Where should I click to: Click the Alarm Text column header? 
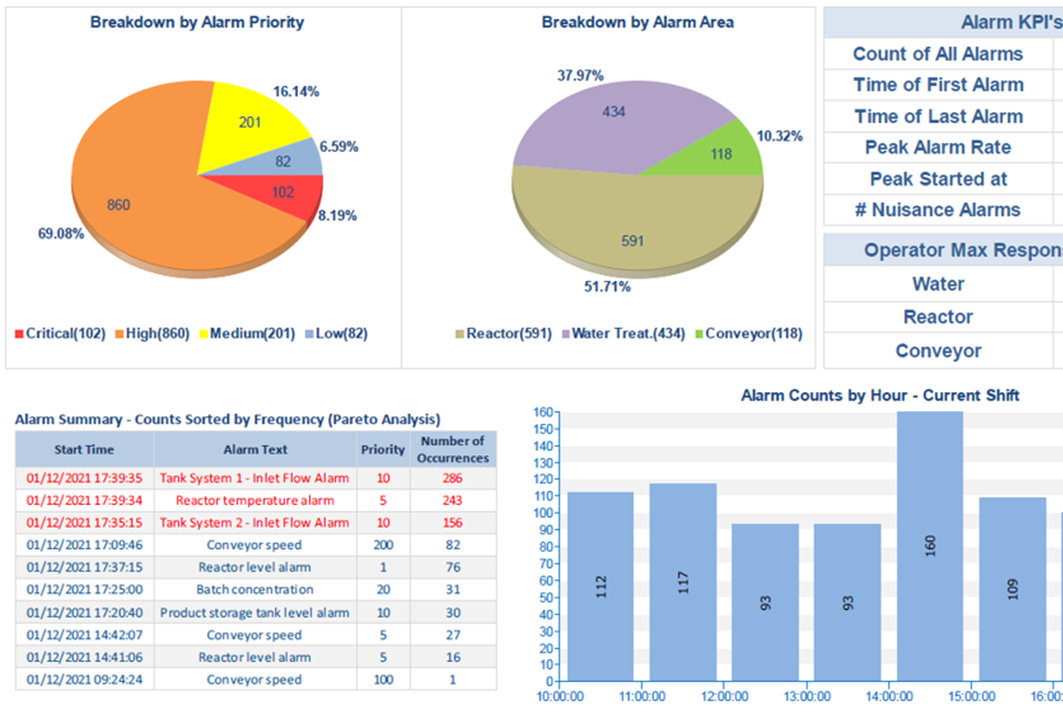(256, 449)
